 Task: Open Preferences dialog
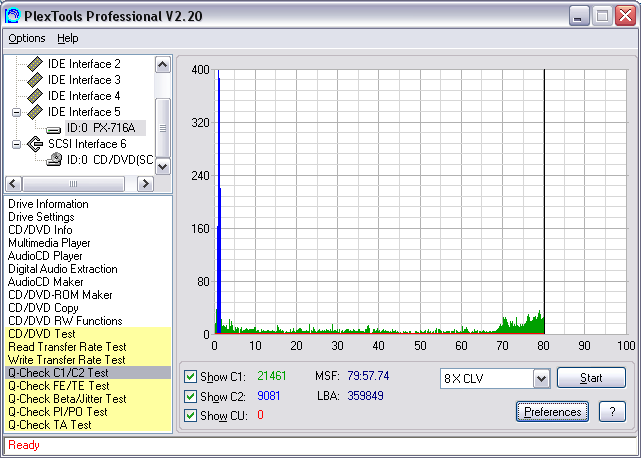552,411
